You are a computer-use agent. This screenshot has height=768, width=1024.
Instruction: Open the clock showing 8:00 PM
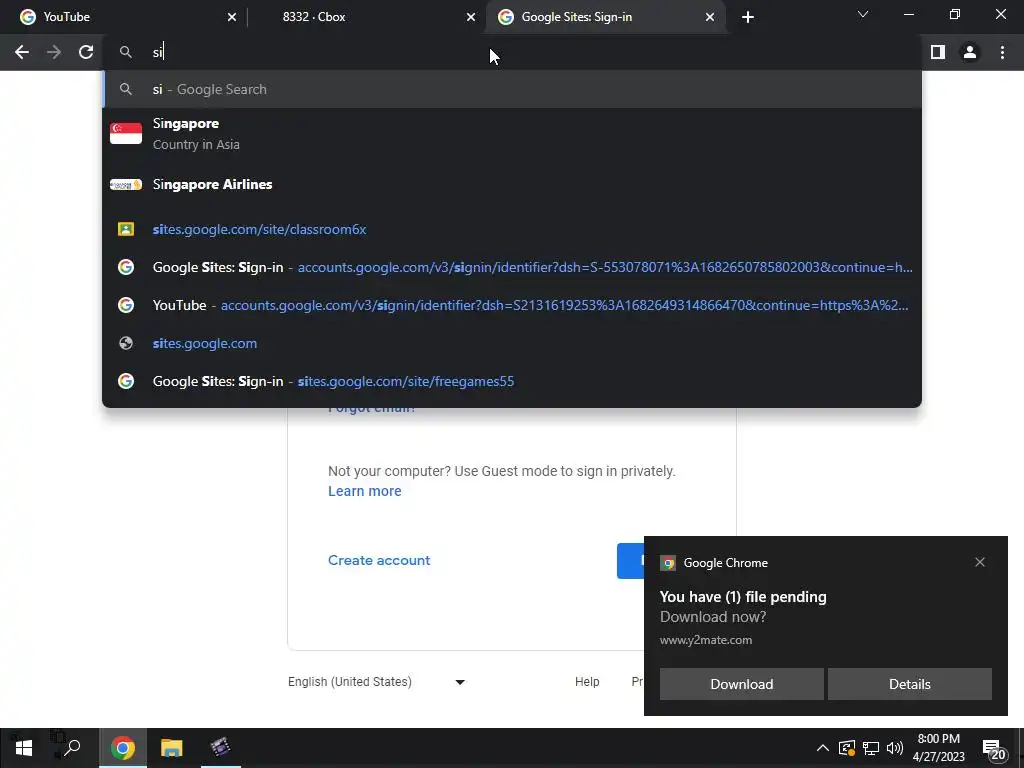tap(938, 748)
